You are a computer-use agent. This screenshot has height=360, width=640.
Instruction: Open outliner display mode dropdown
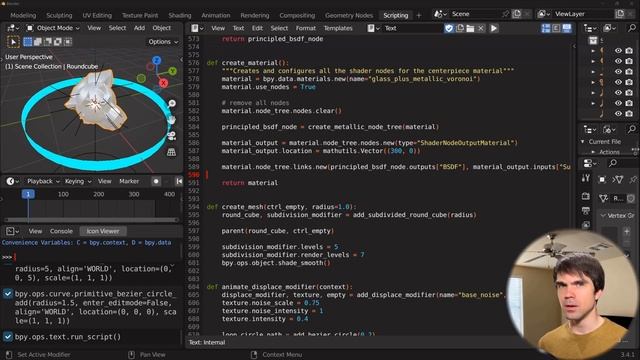pyautogui.click(x=610, y=28)
